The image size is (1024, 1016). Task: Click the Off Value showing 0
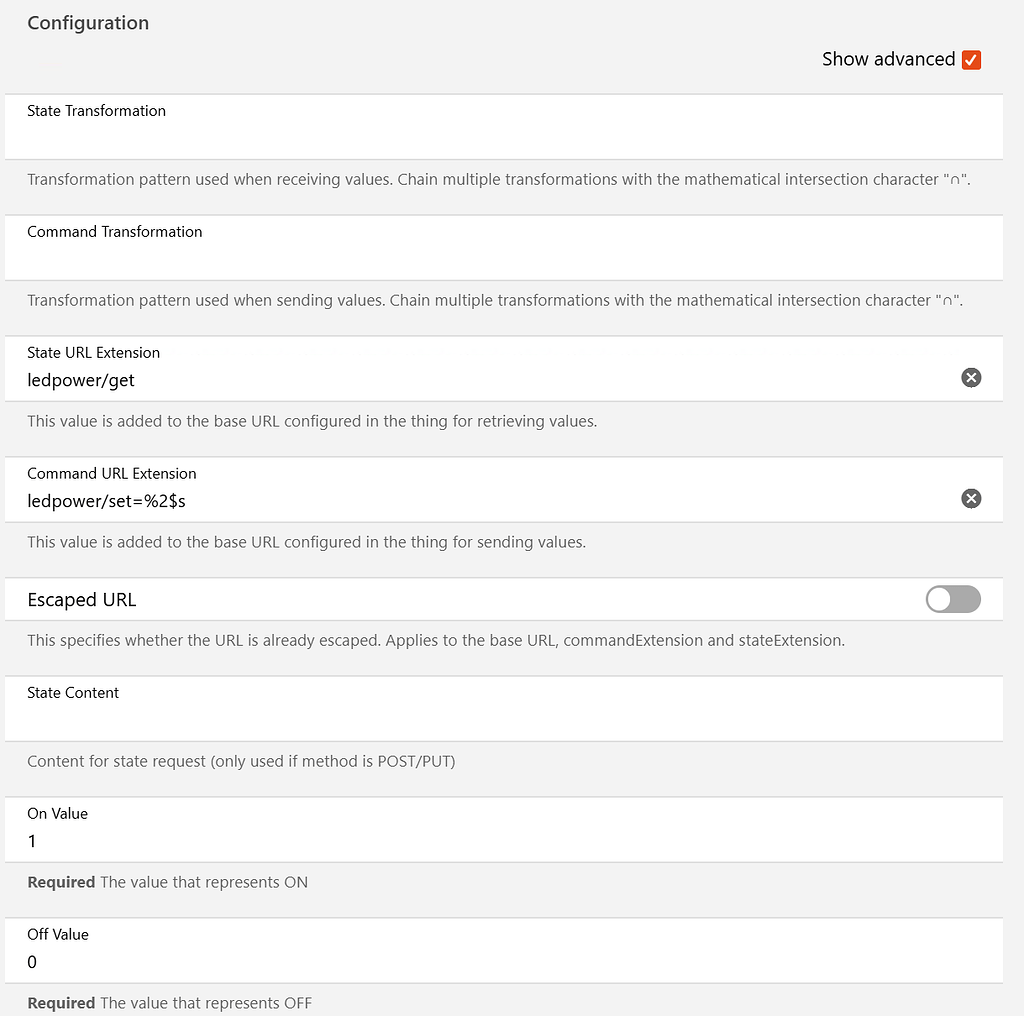click(x=31, y=962)
